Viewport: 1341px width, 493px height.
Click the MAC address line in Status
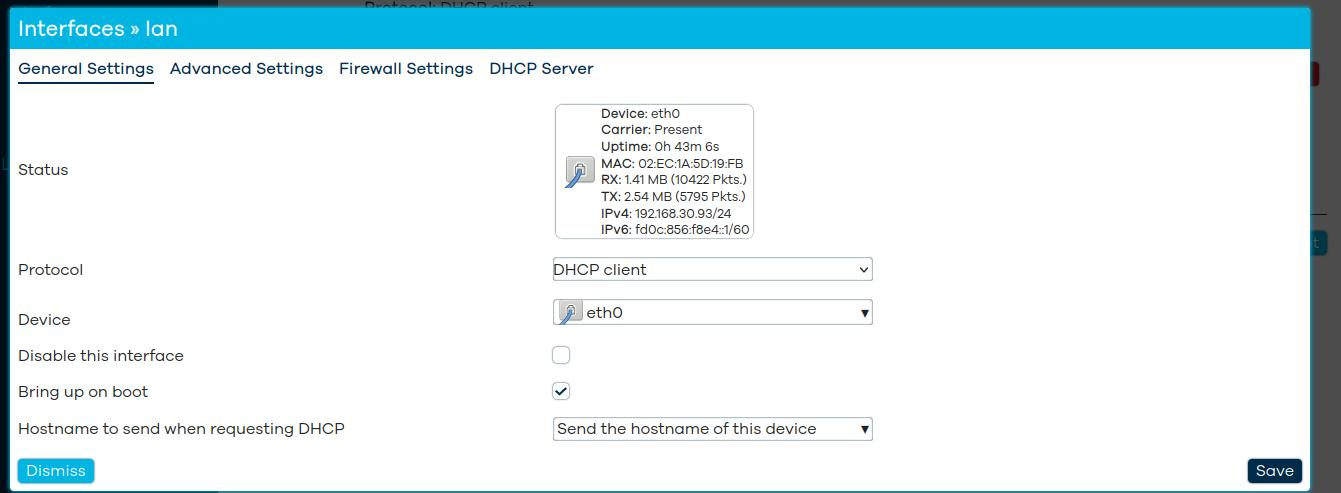click(x=672, y=163)
